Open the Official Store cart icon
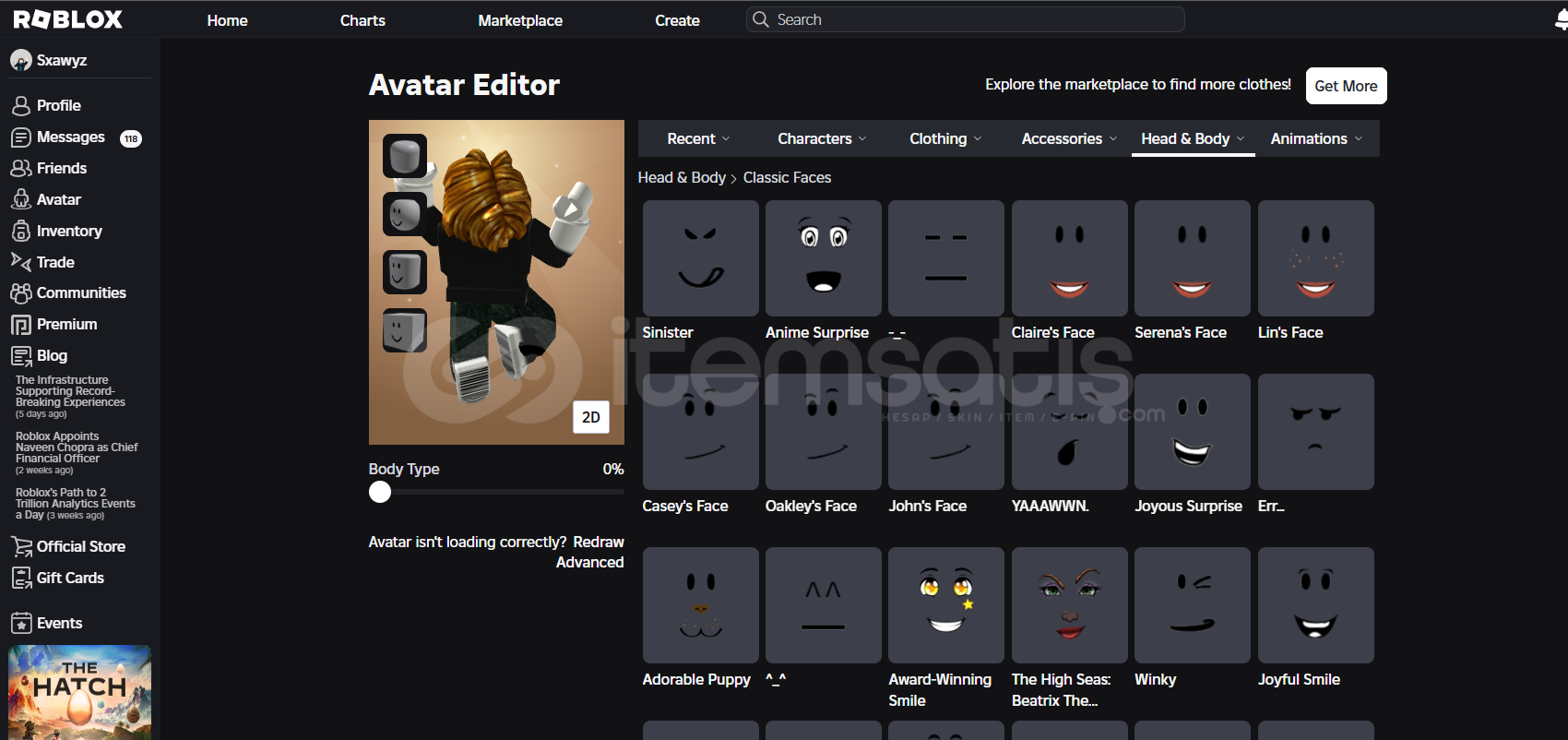Viewport: 1568px width, 740px height. 21,547
